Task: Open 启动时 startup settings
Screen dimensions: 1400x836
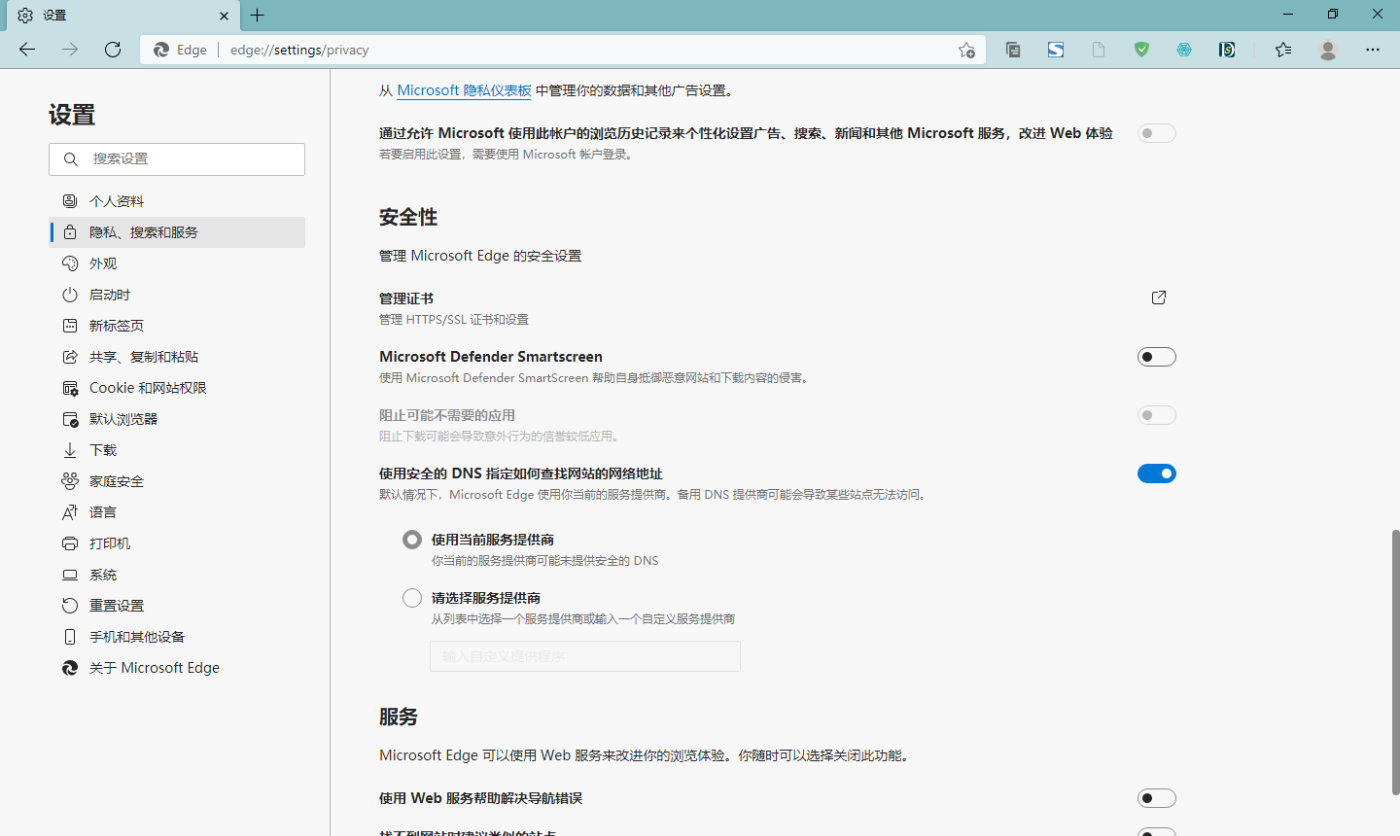Action: click(x=177, y=295)
